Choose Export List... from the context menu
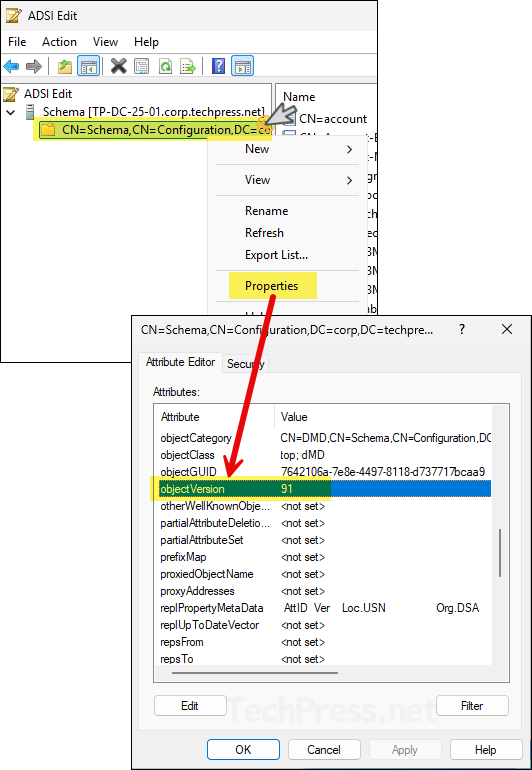This screenshot has width=532, height=770. click(x=277, y=255)
